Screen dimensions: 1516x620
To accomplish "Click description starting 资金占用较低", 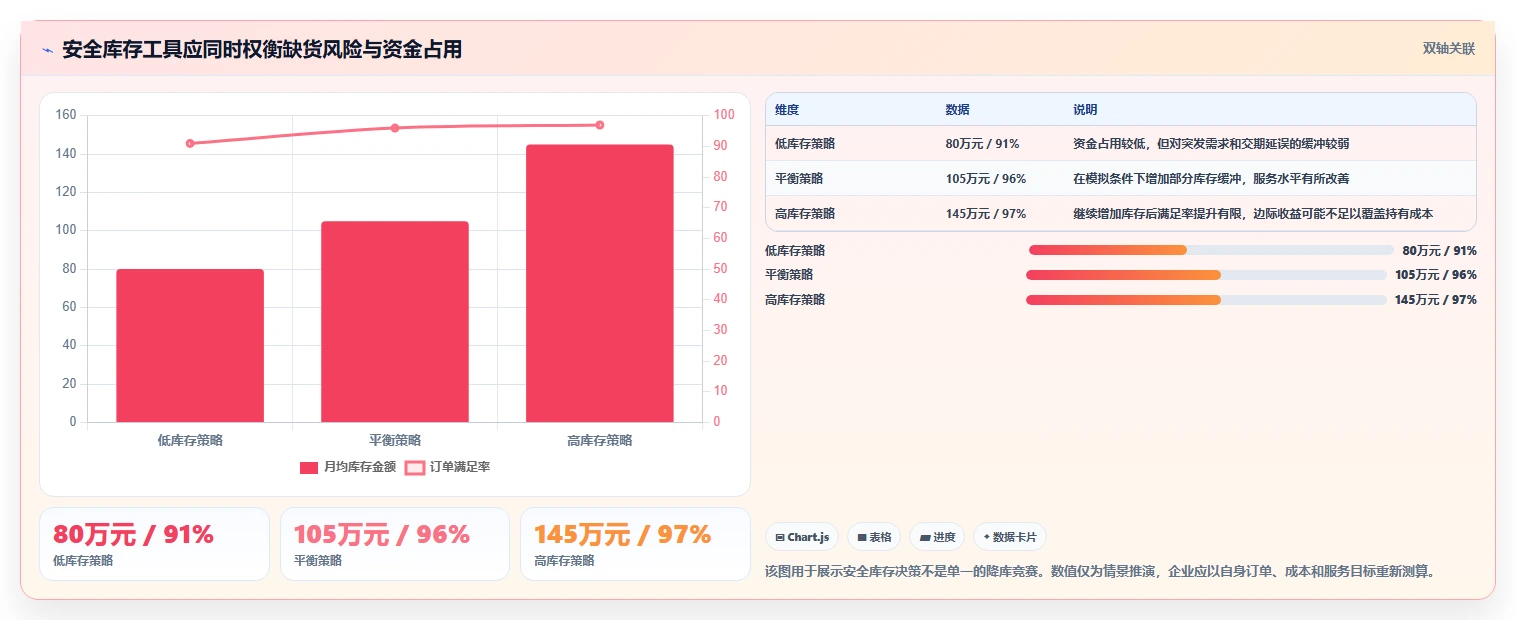I will pos(1211,144).
